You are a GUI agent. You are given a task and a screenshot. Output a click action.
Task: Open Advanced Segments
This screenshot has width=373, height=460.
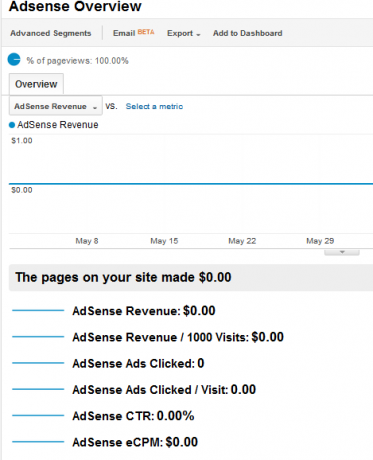[51, 33]
